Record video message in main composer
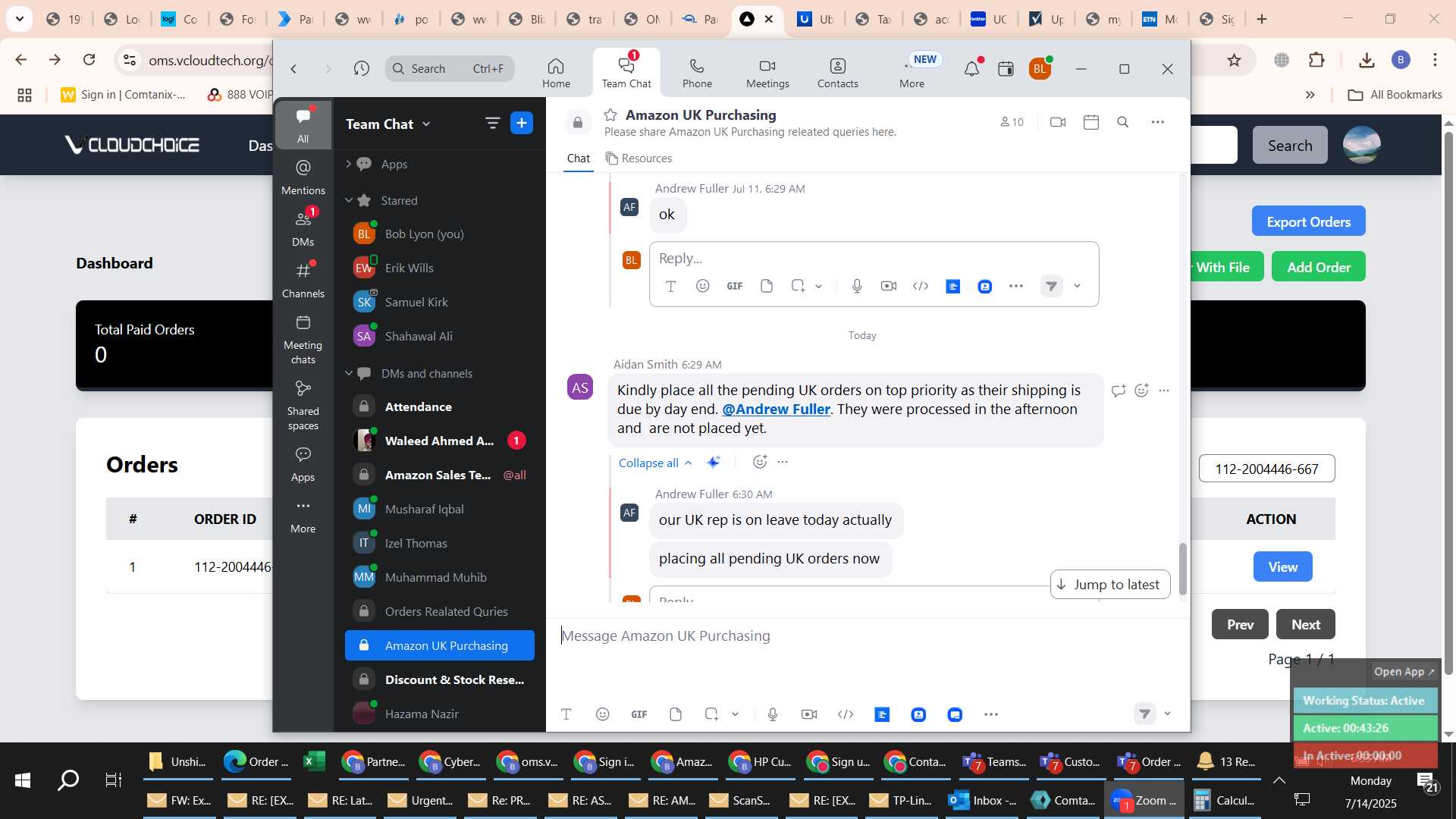Image resolution: width=1456 pixels, height=819 pixels. (809, 714)
